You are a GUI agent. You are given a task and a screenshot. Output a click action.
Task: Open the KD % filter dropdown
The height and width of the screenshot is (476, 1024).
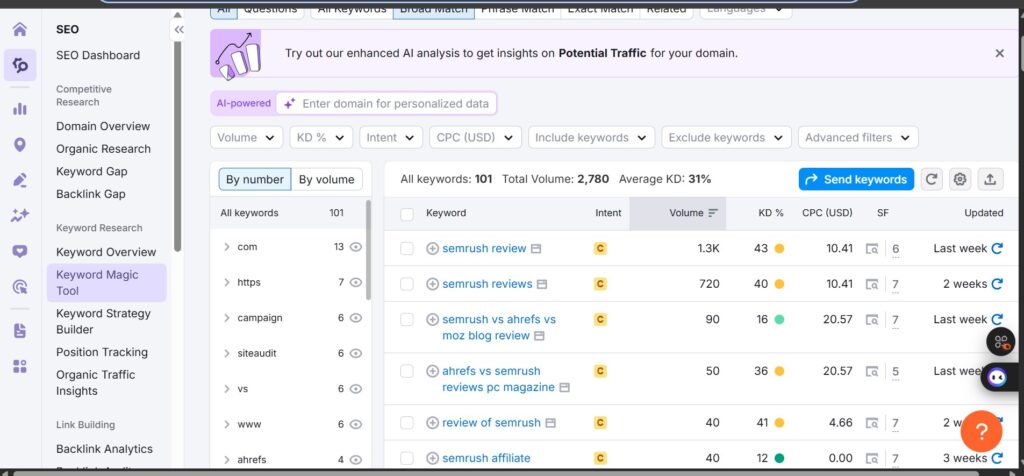(x=321, y=138)
